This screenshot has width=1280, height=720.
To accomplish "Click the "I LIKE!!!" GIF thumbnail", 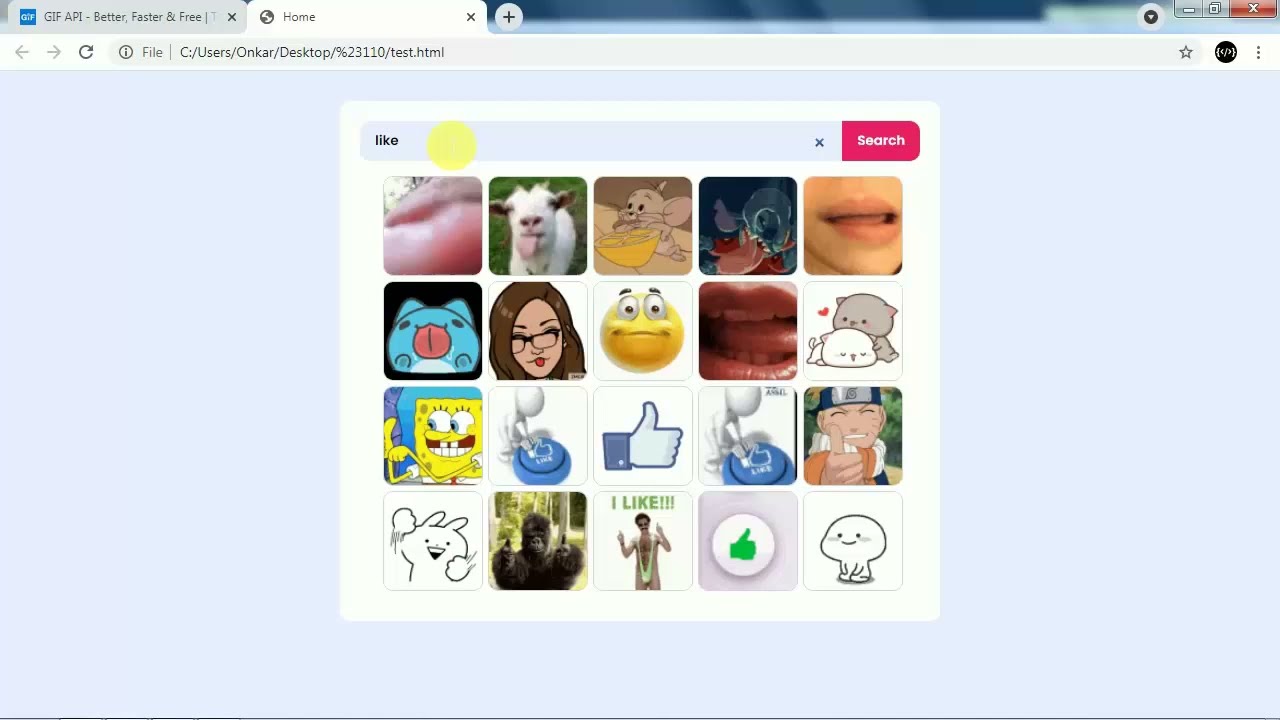I will click(643, 541).
